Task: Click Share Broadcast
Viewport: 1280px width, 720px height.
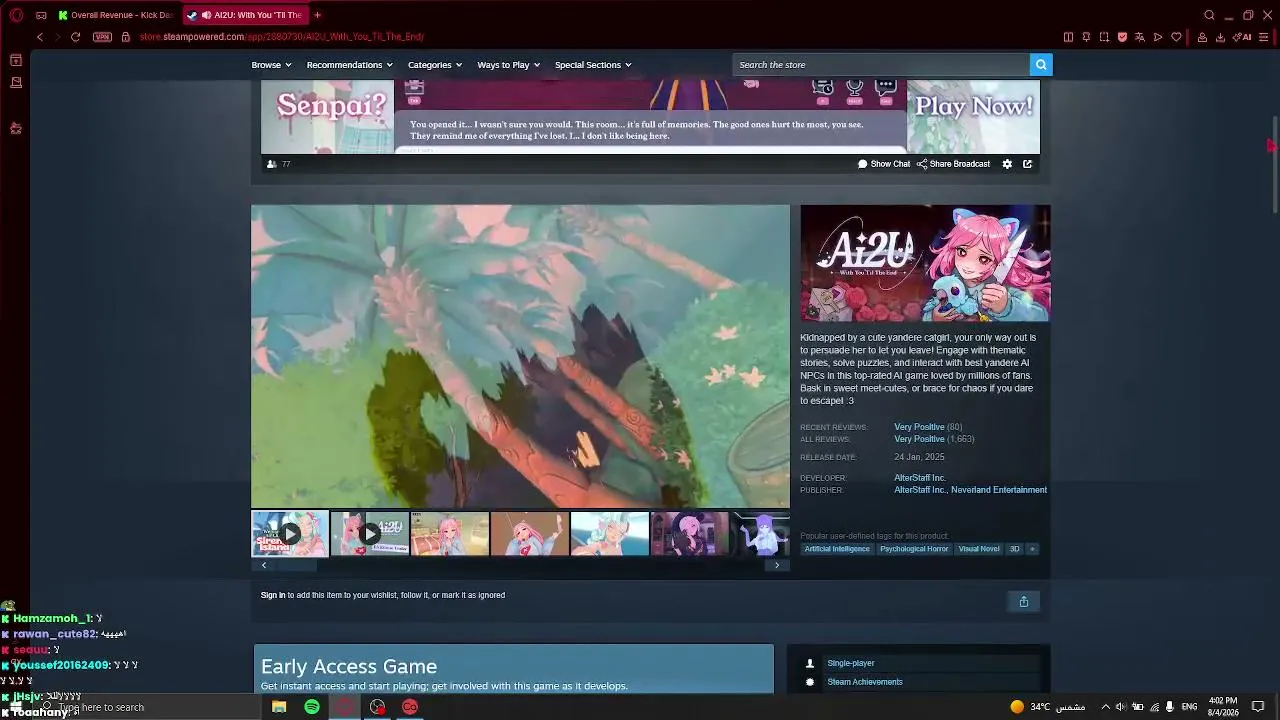Action: 954,164
